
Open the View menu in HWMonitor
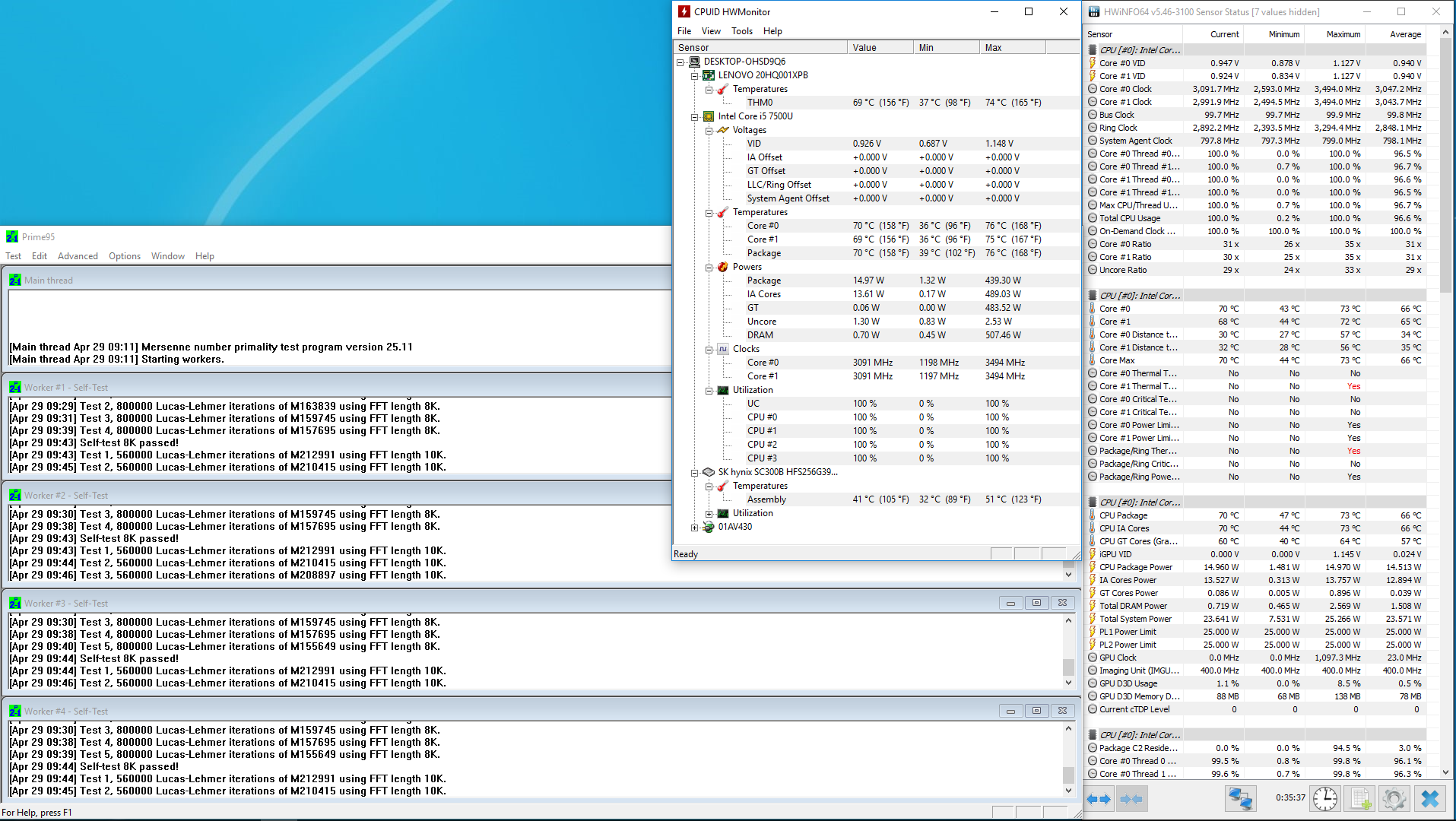(711, 31)
